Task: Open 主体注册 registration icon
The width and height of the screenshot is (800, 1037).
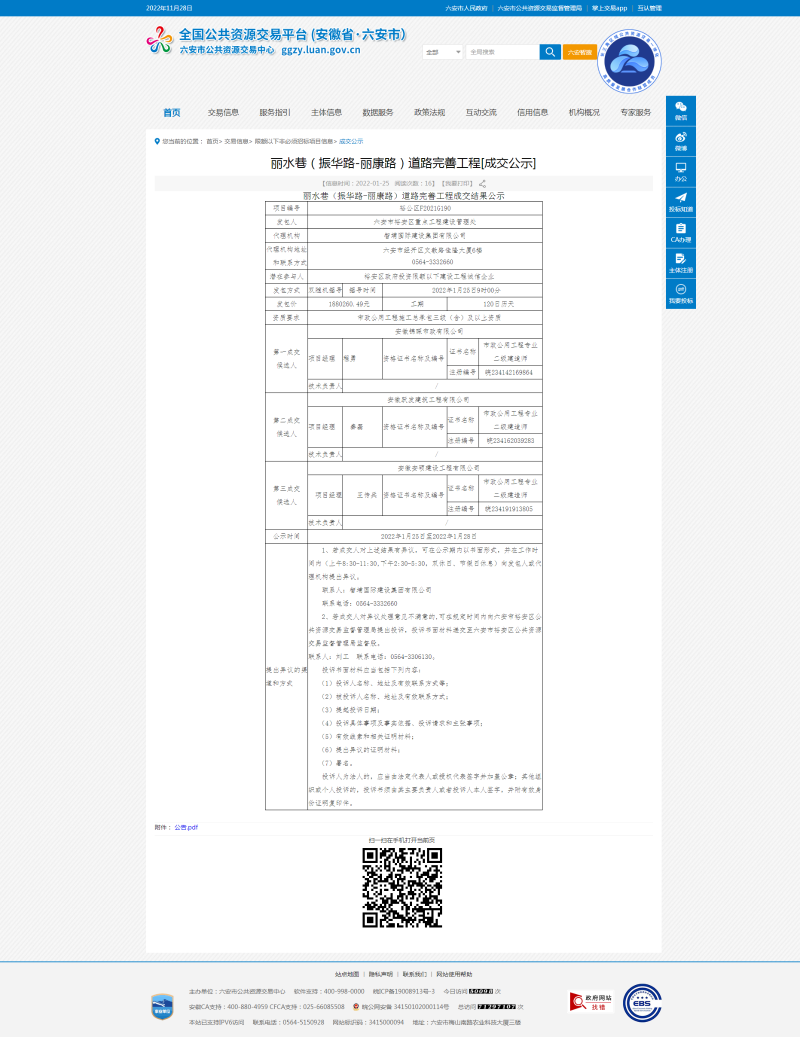Action: (680, 262)
